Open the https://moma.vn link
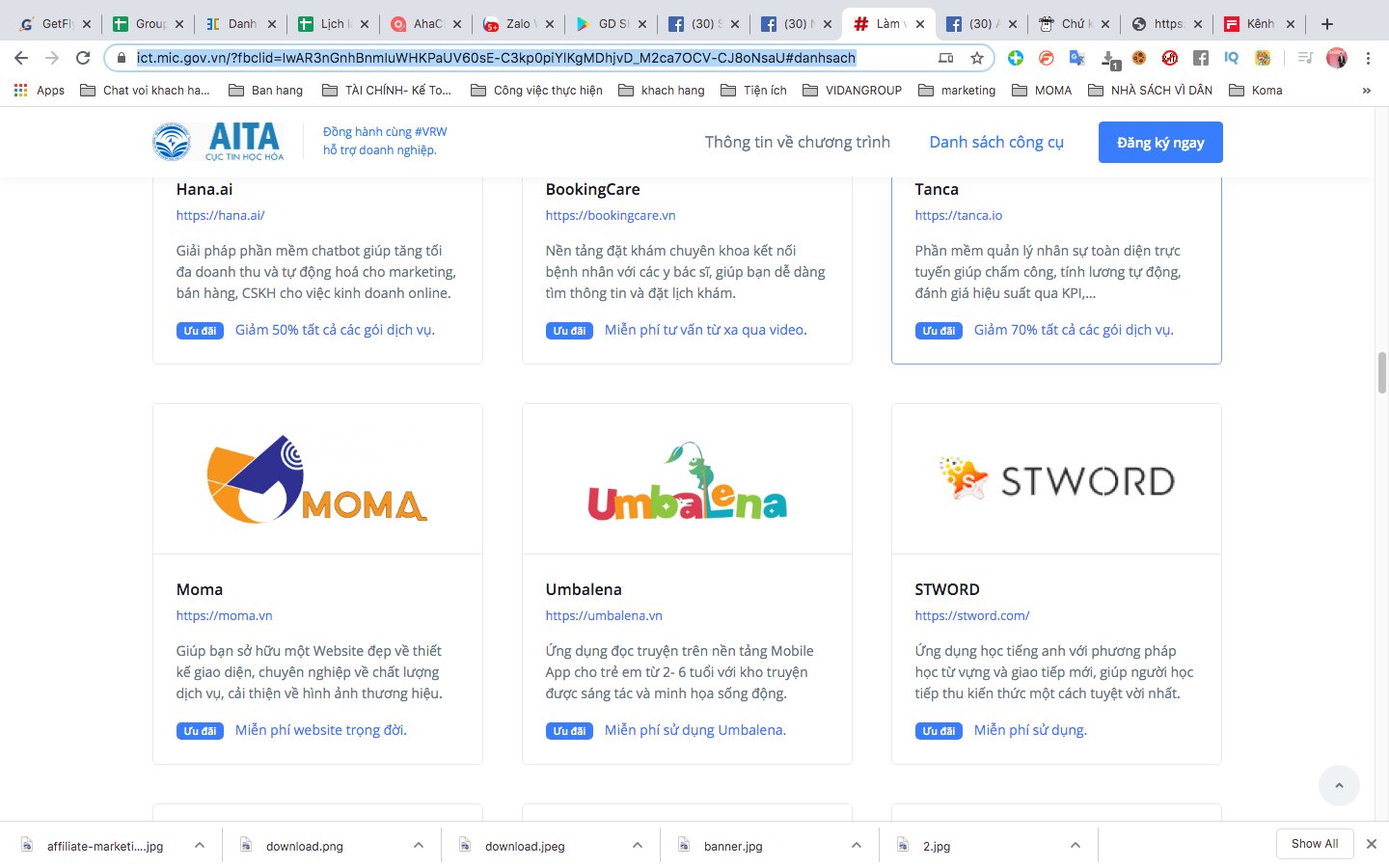The height and width of the screenshot is (868, 1389). pyautogui.click(x=224, y=615)
